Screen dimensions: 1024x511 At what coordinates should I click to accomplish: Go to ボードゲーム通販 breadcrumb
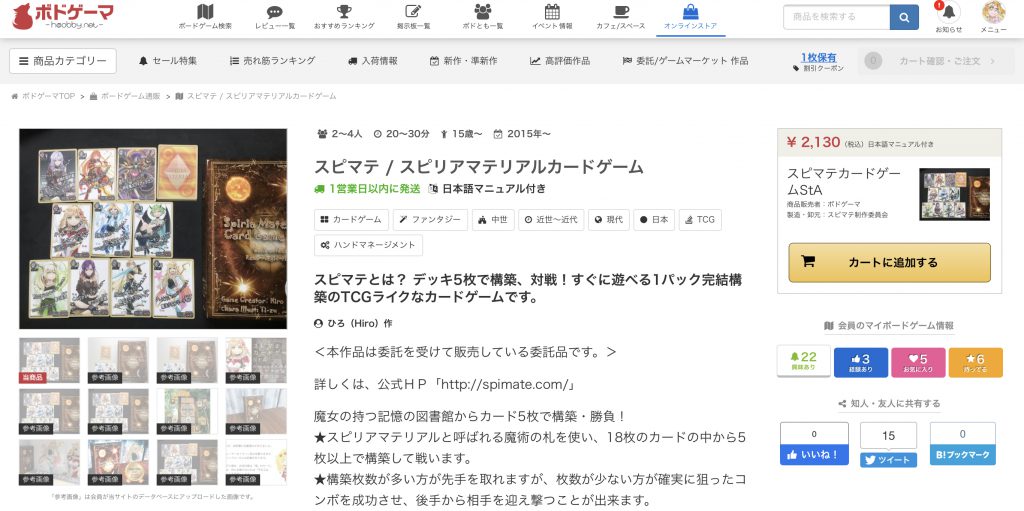pyautogui.click(x=125, y=96)
